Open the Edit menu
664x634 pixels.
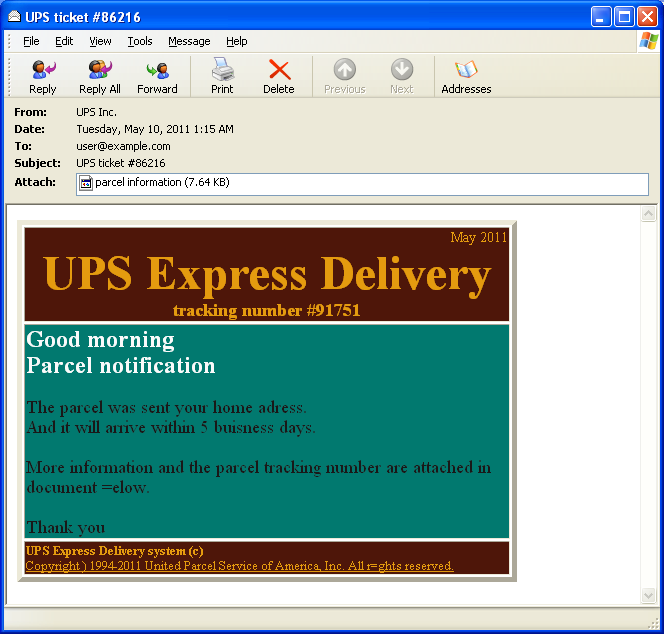pyautogui.click(x=64, y=41)
